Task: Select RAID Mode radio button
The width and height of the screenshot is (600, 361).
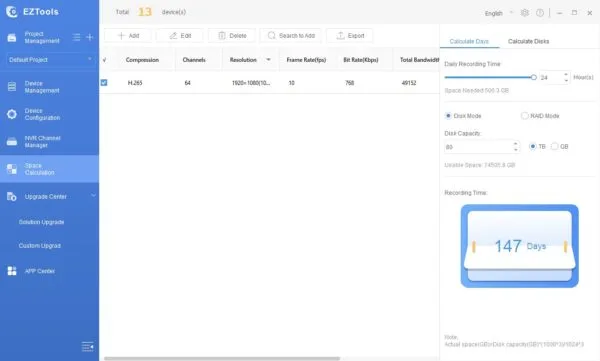Action: (525, 116)
